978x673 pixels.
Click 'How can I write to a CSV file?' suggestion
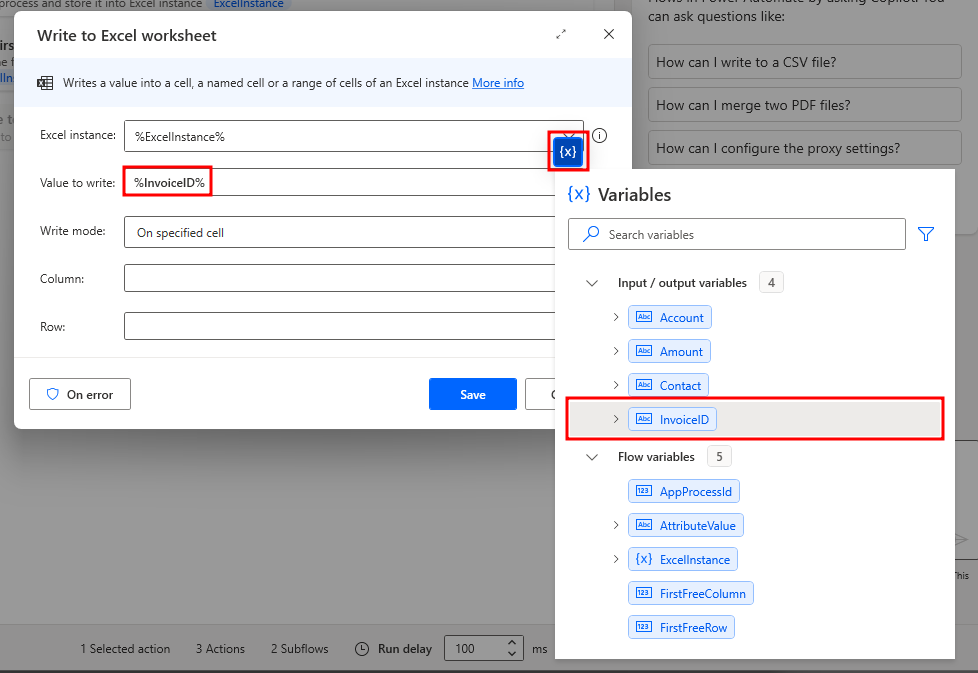click(x=805, y=62)
